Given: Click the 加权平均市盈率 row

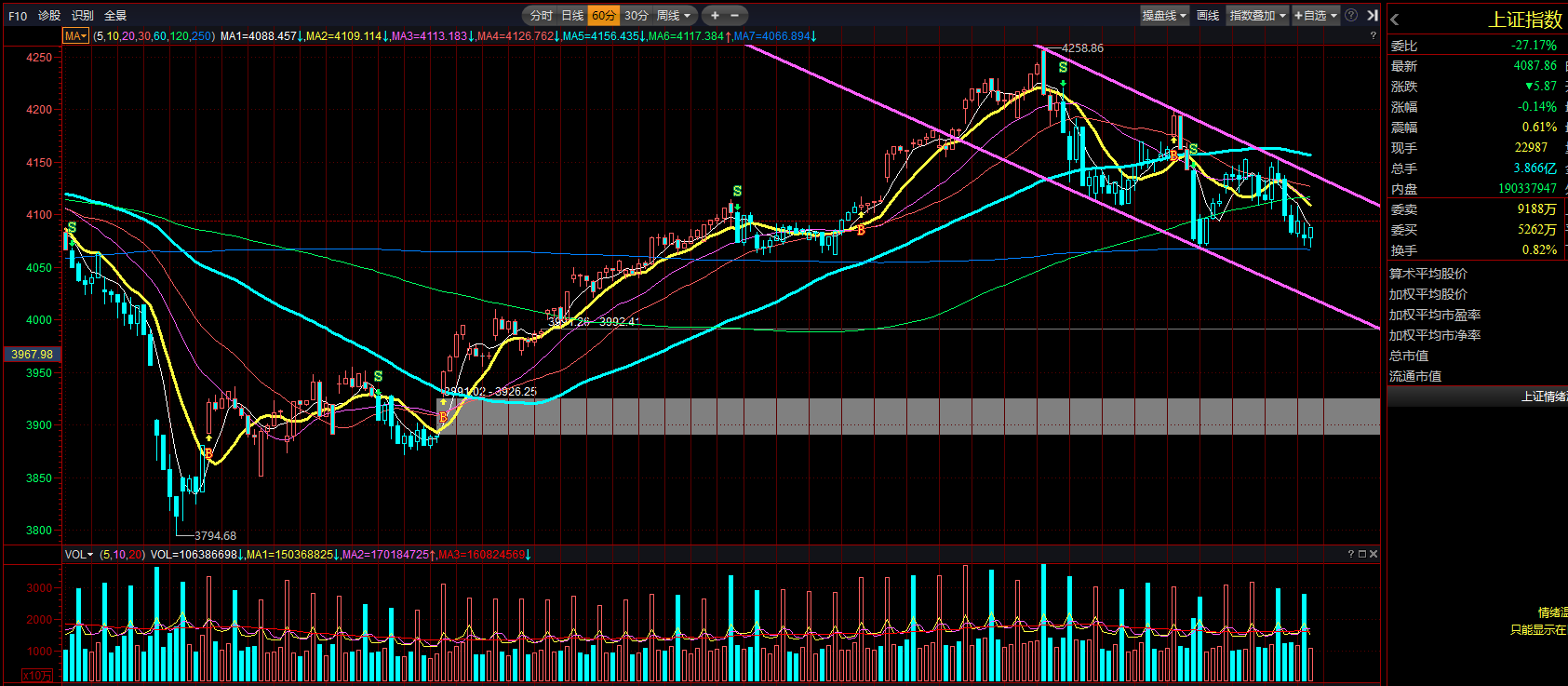Looking at the screenshot, I should (1435, 315).
